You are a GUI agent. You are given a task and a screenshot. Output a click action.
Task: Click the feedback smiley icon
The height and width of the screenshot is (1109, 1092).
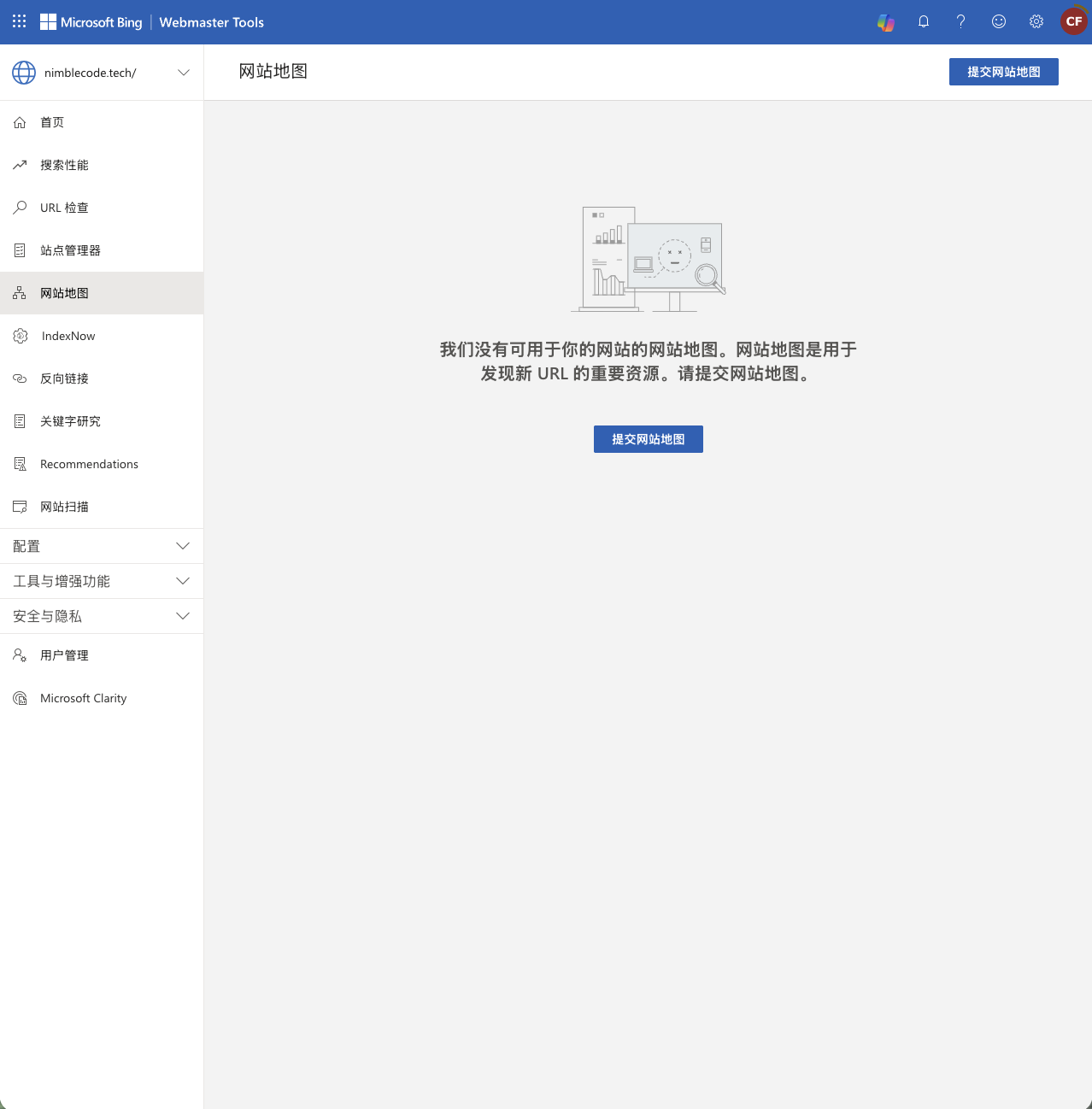click(x=998, y=22)
